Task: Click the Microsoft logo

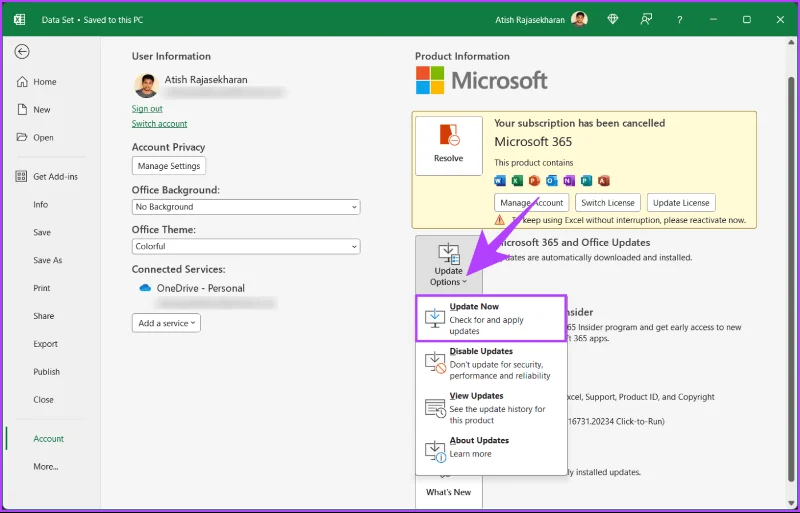Action: [x=481, y=81]
